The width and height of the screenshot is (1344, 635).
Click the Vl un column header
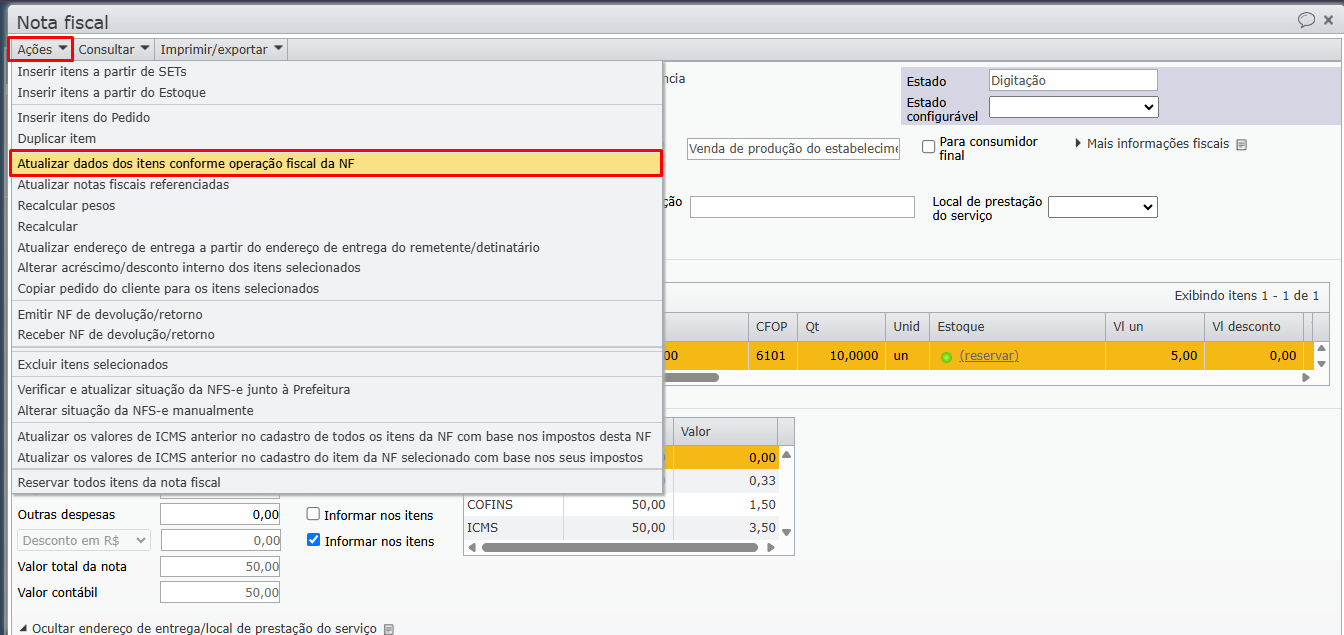[x=1155, y=327]
